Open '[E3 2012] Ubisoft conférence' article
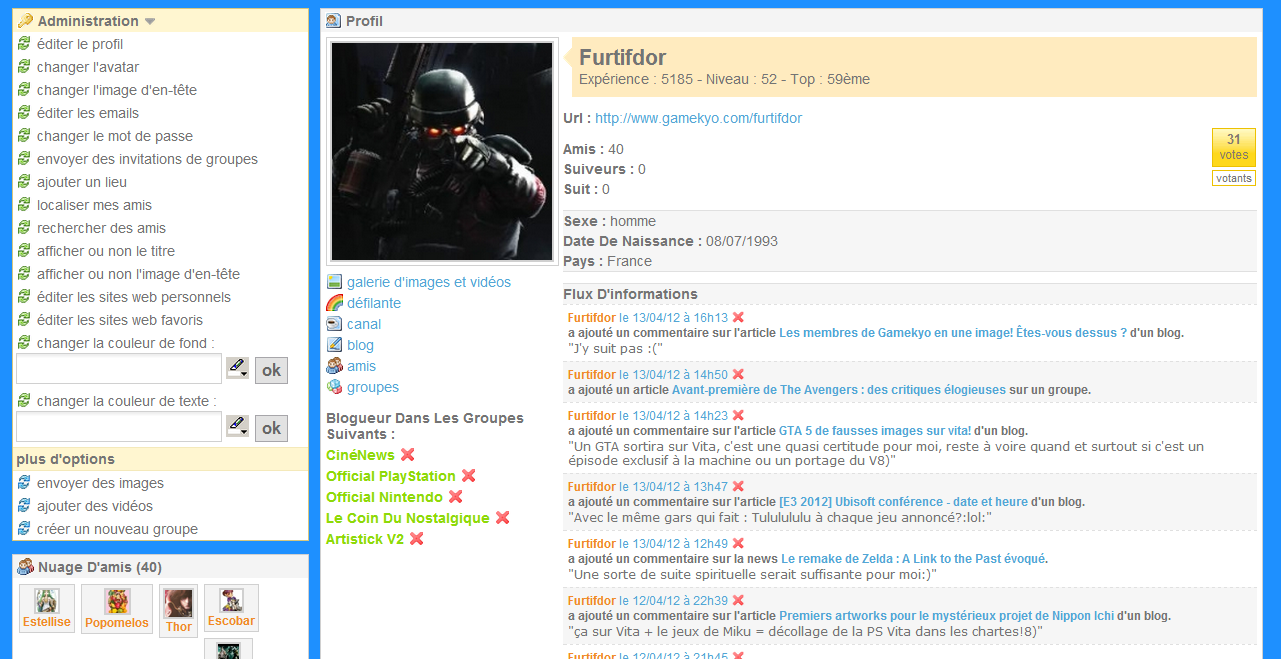1281x659 pixels. [x=903, y=502]
